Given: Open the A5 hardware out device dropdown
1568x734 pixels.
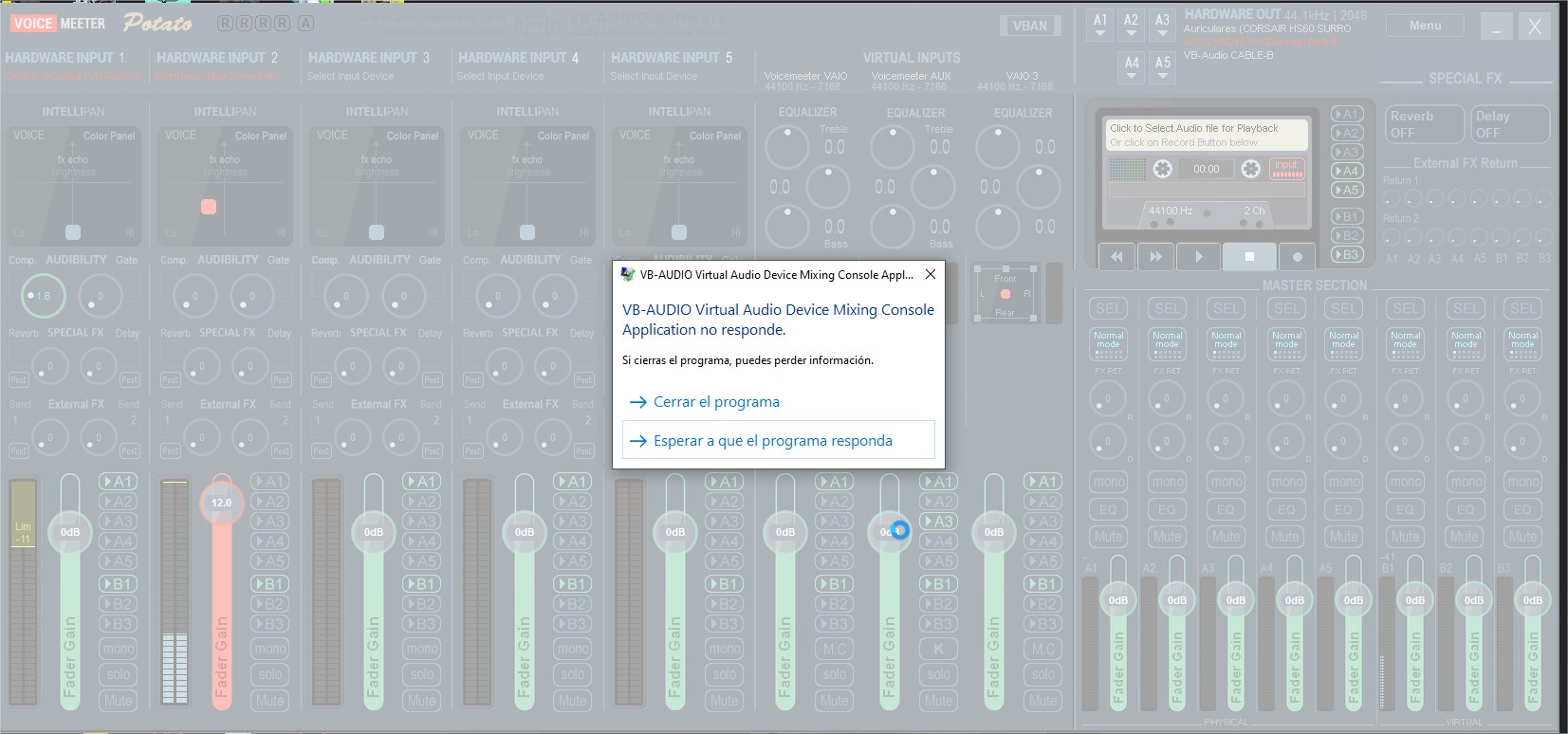Looking at the screenshot, I should (x=1163, y=68).
